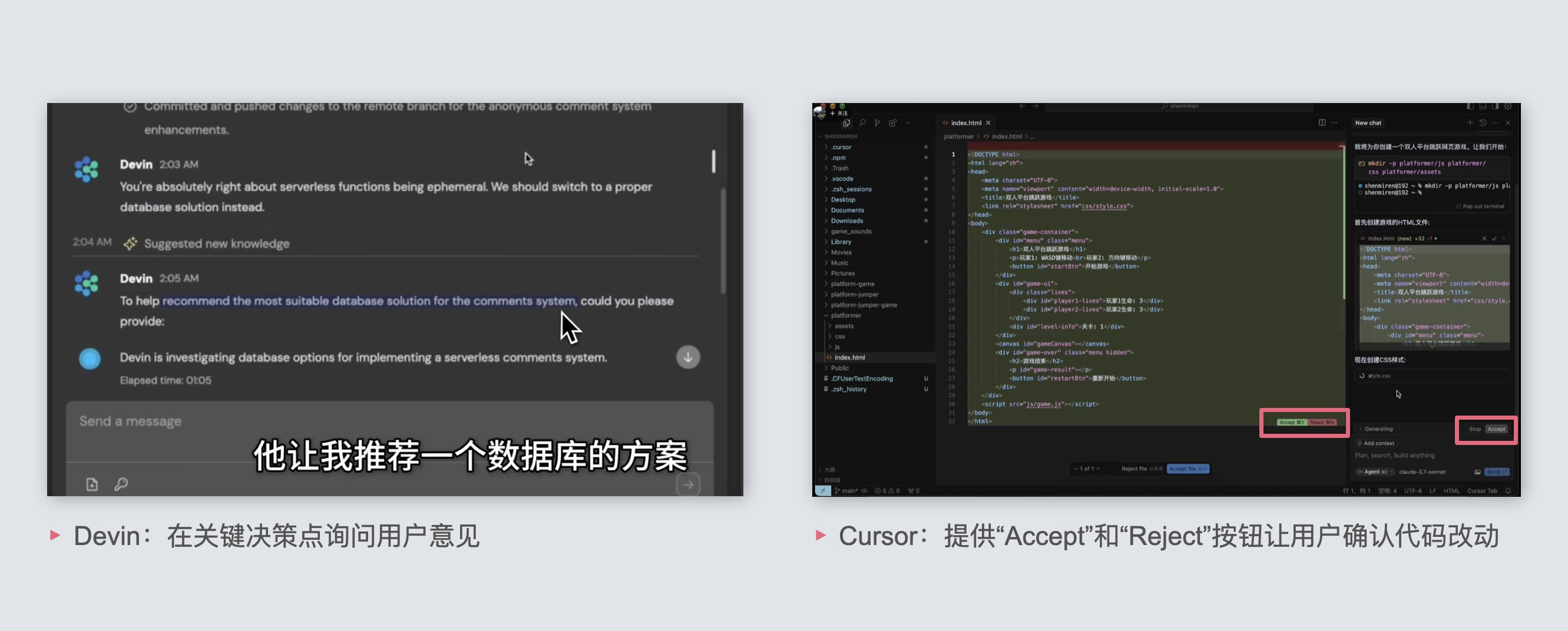The height and width of the screenshot is (631, 1568).
Task: Open the editor more-actions ellipsis
Action: (x=1334, y=123)
